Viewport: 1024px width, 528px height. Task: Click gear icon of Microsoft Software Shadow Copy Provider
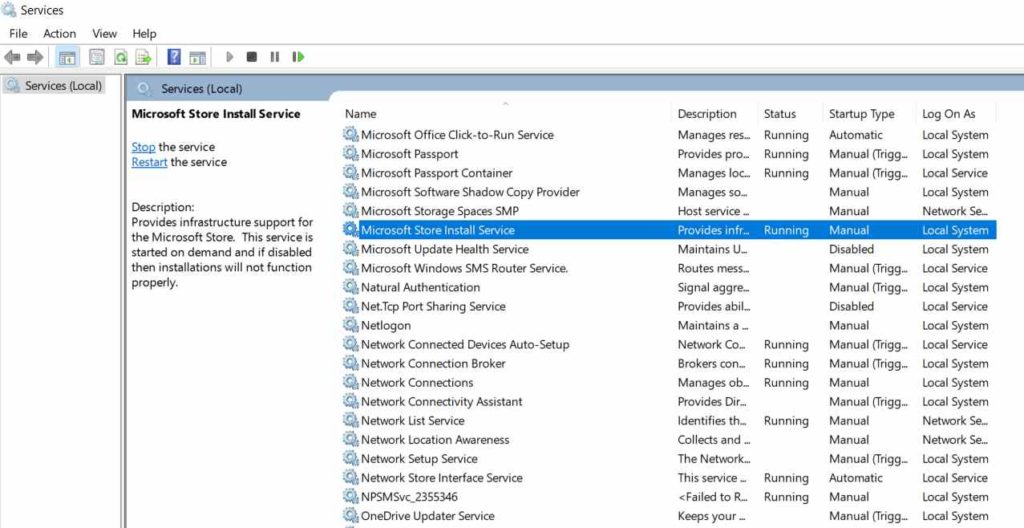[x=351, y=191]
